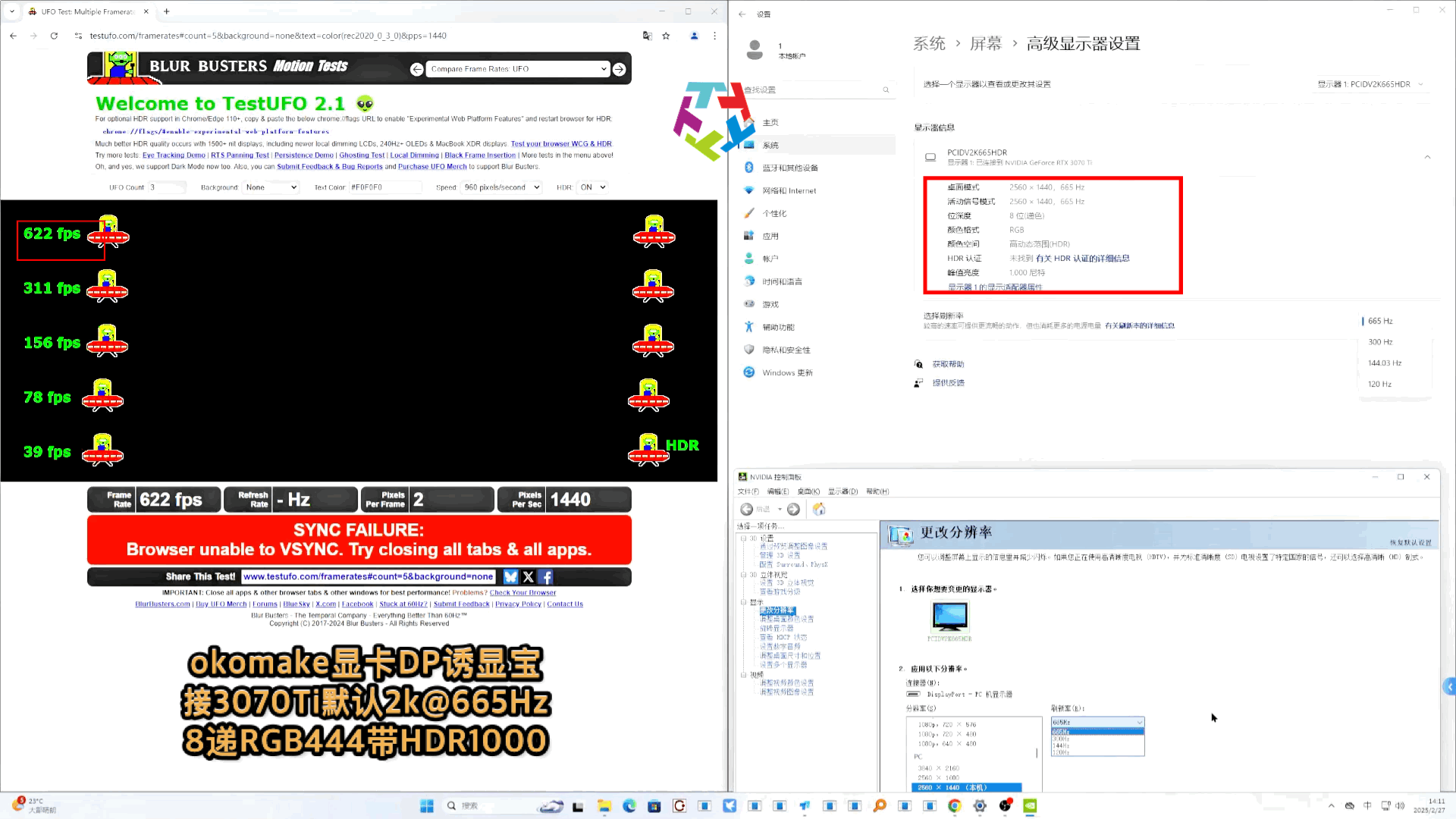Select 144.03 Hz in Settings refresh list

tap(1385, 363)
